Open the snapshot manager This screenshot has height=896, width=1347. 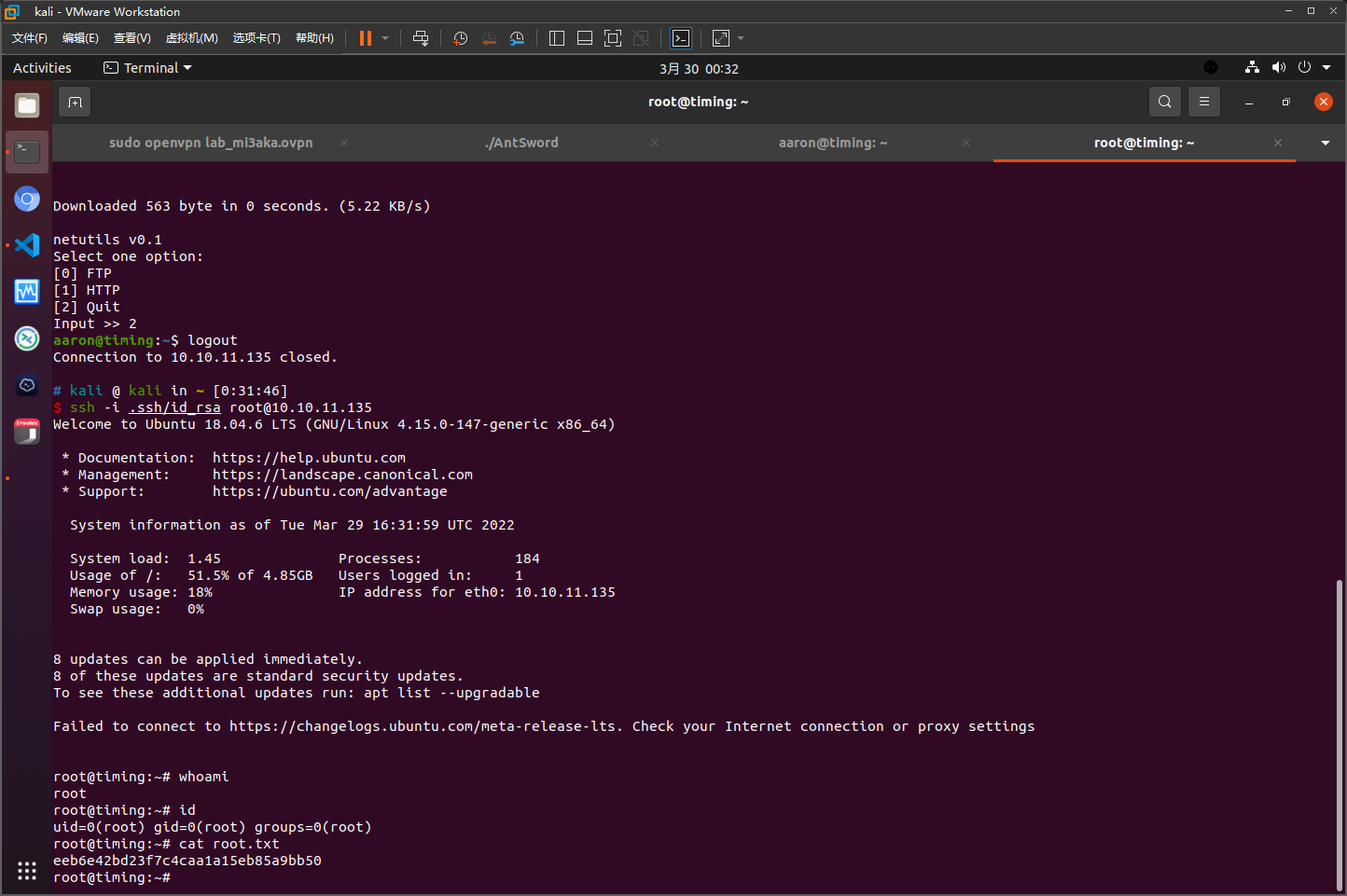(x=517, y=38)
